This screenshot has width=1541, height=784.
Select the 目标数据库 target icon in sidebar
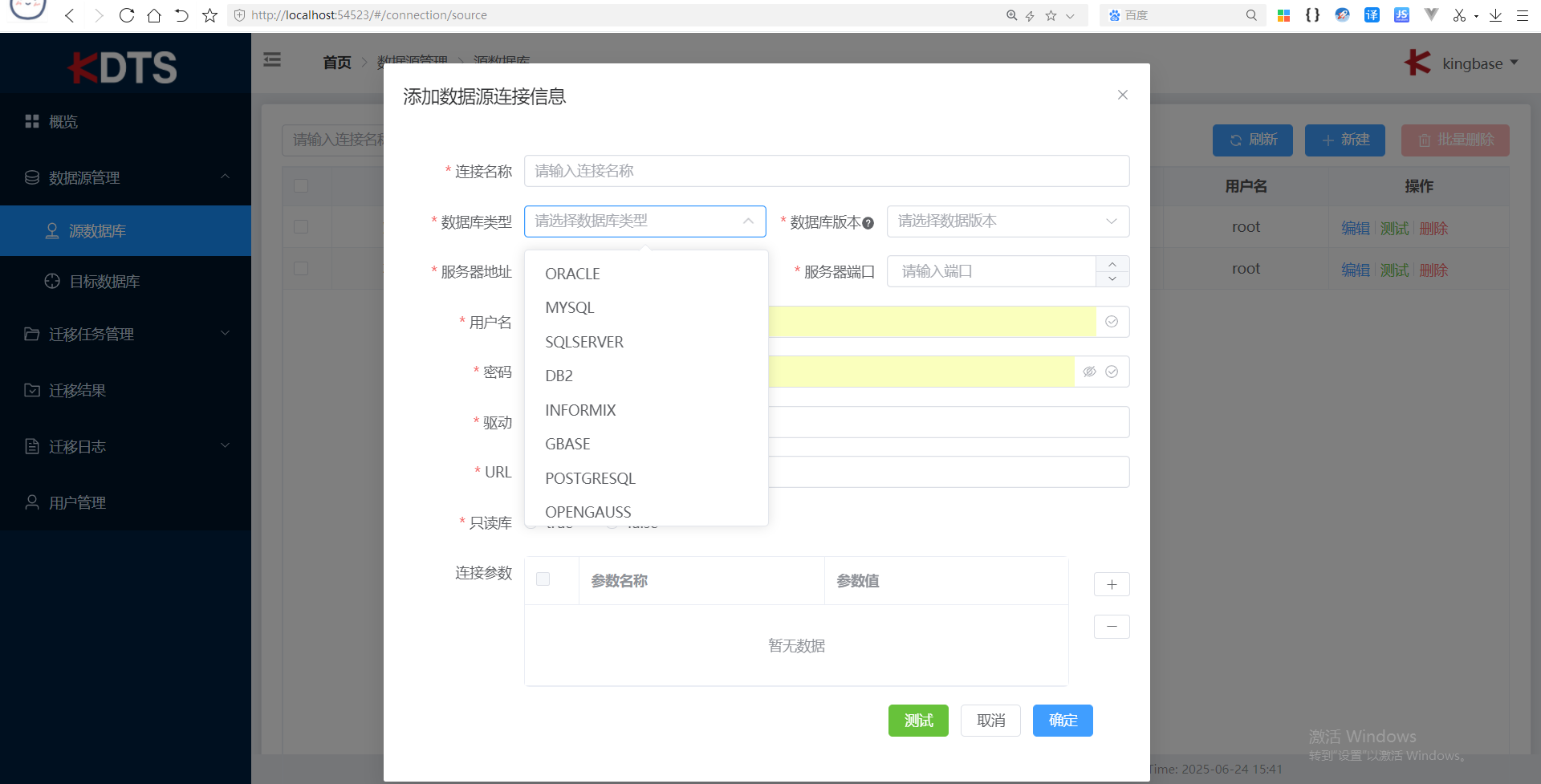(x=51, y=281)
